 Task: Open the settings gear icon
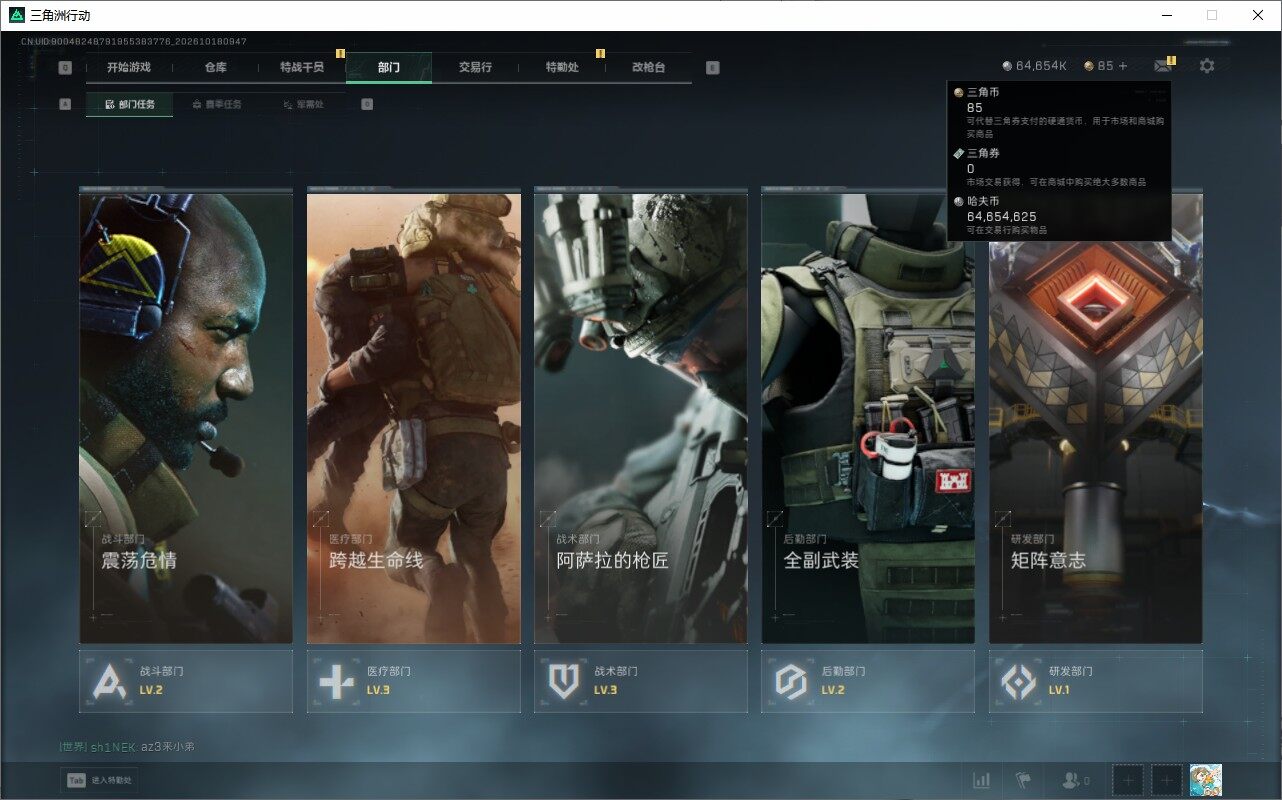click(x=1207, y=66)
